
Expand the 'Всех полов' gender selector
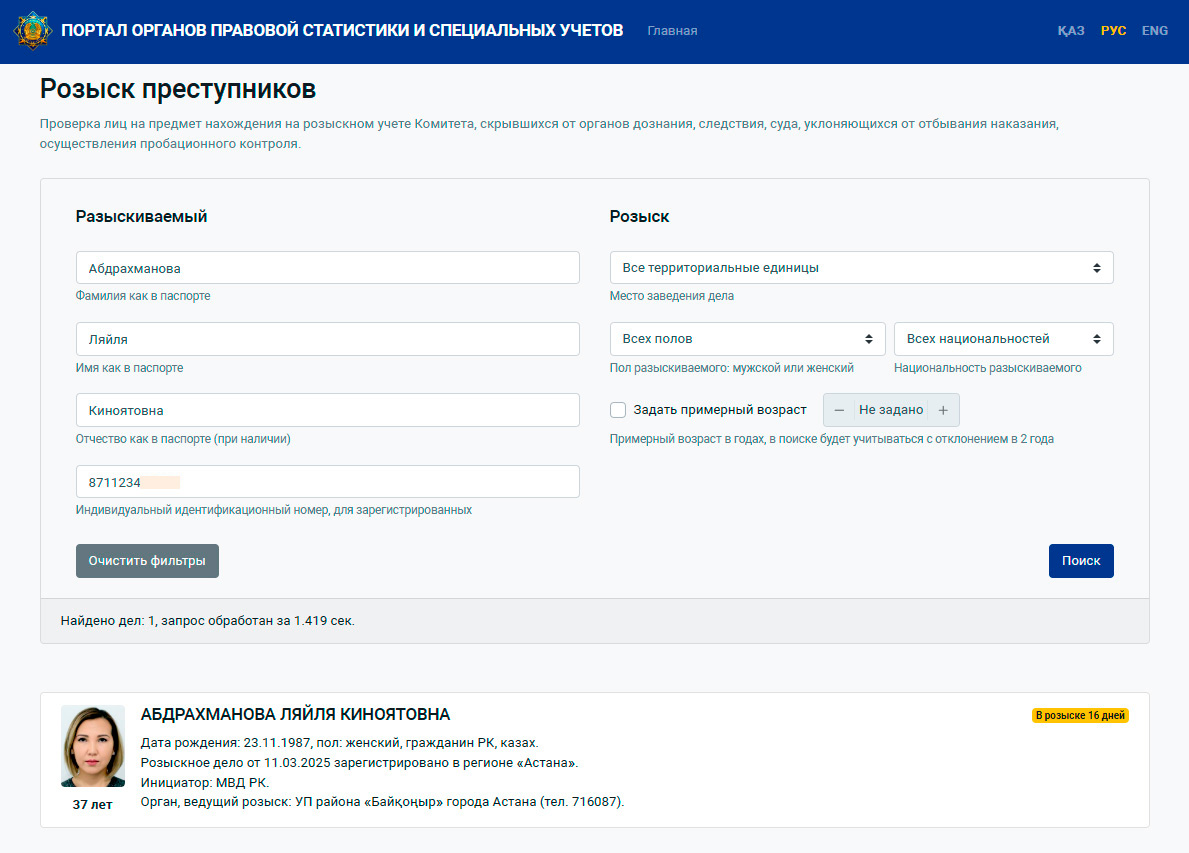[x=747, y=339]
